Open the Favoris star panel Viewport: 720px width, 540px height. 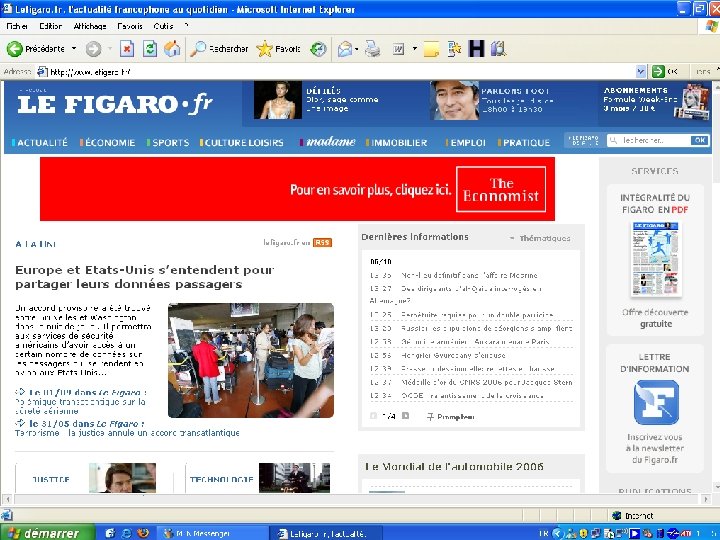pyautogui.click(x=278, y=49)
